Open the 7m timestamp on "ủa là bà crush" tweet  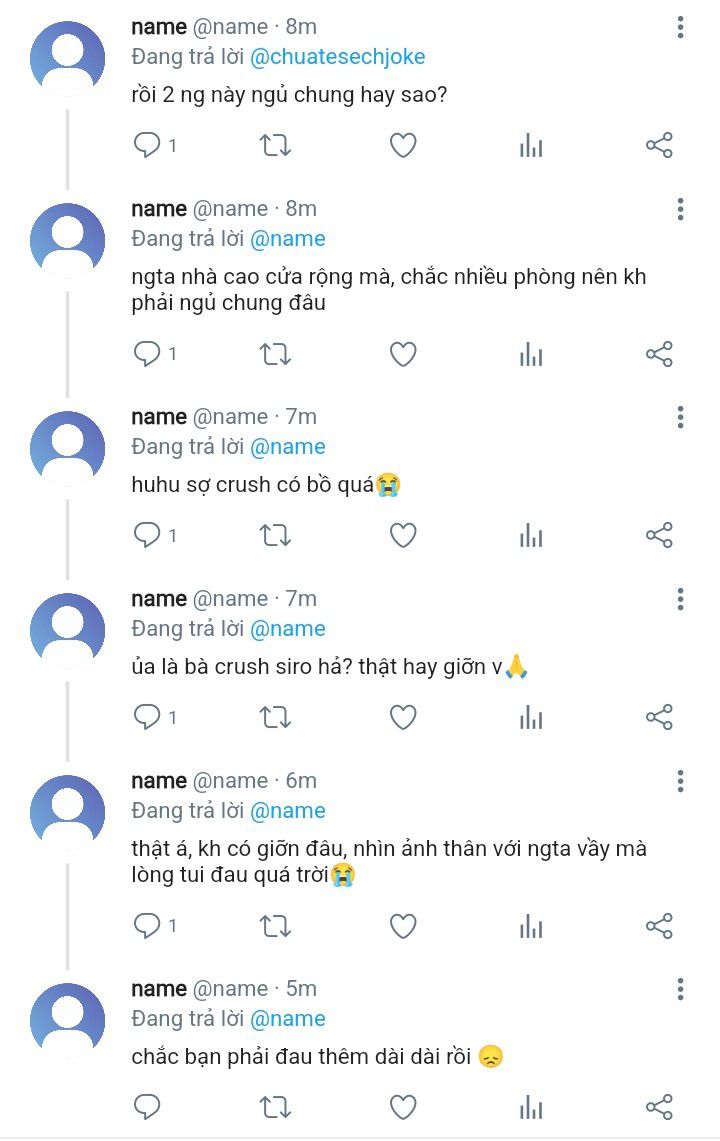click(301, 599)
